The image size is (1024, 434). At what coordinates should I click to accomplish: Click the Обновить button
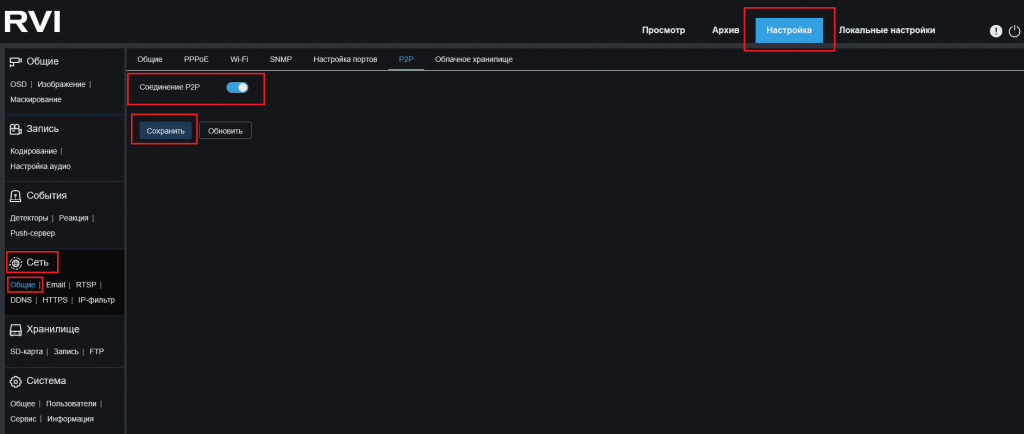225,131
